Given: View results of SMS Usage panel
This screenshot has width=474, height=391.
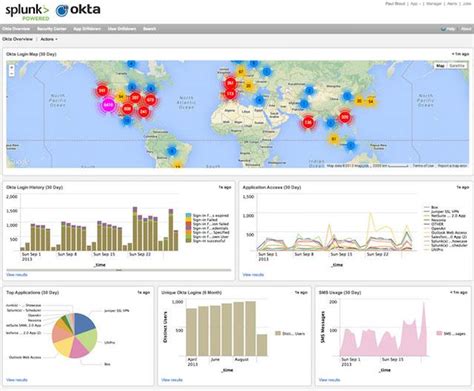Looking at the screenshot, I should tap(329, 380).
